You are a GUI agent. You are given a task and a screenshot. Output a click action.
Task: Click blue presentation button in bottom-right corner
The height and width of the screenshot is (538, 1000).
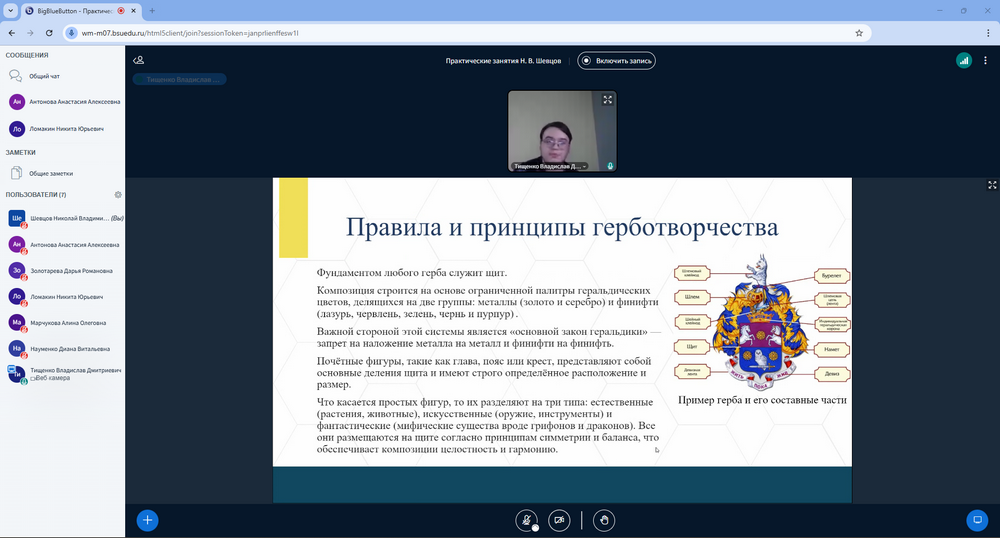pos(977,519)
